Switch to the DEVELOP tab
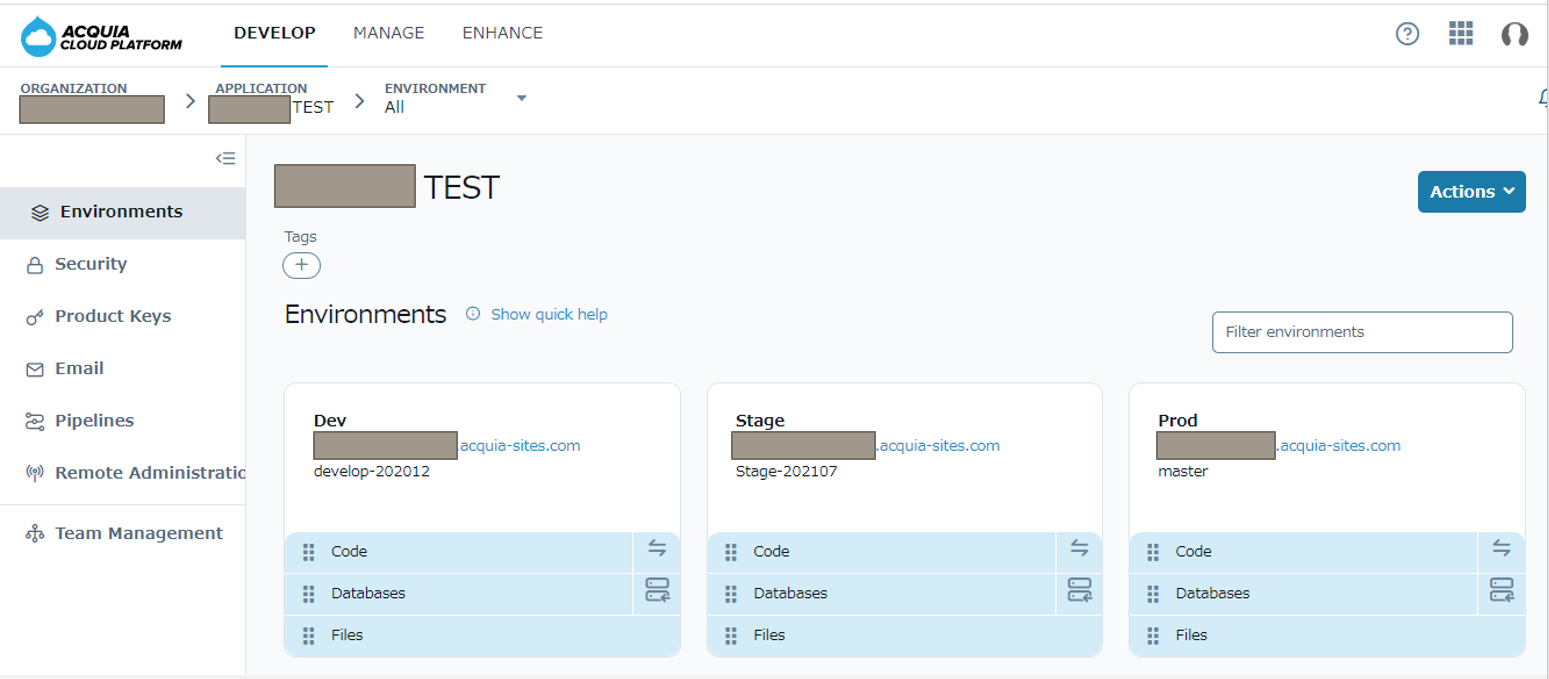Screen dimensions: 1549x679 coord(275,33)
